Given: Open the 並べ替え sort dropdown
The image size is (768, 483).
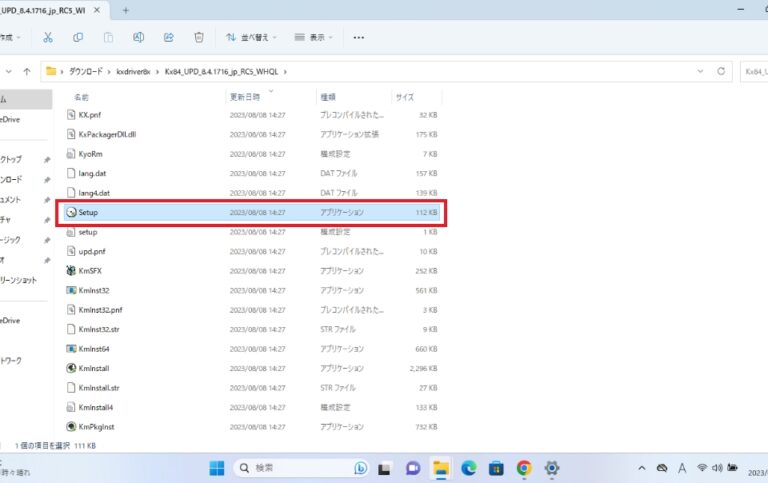Looking at the screenshot, I should click(250, 37).
